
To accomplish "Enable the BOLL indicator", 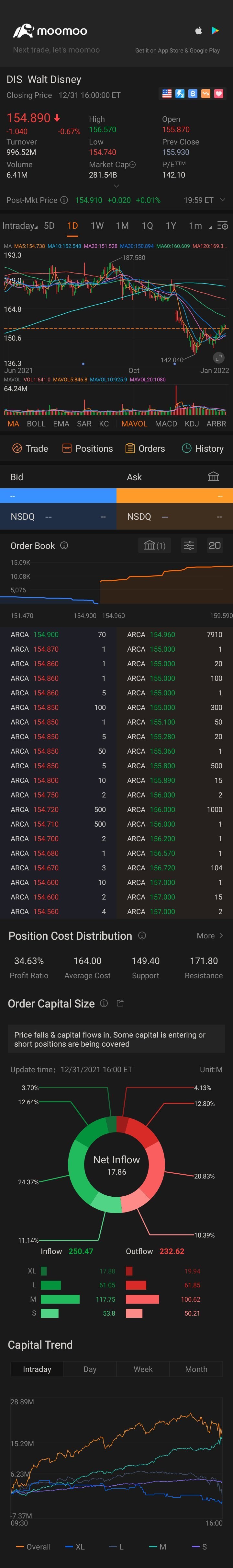I will pyautogui.click(x=36, y=424).
